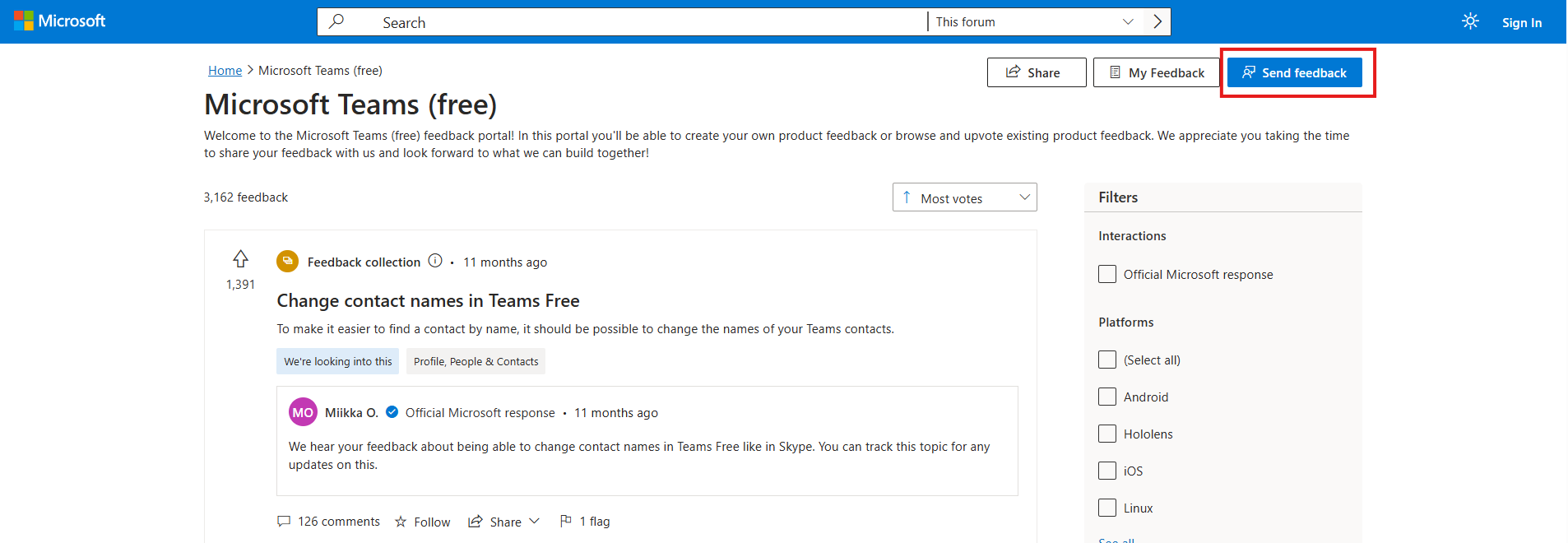Image resolution: width=1568 pixels, height=543 pixels.
Task: Click the search magnifier icon
Action: click(336, 21)
